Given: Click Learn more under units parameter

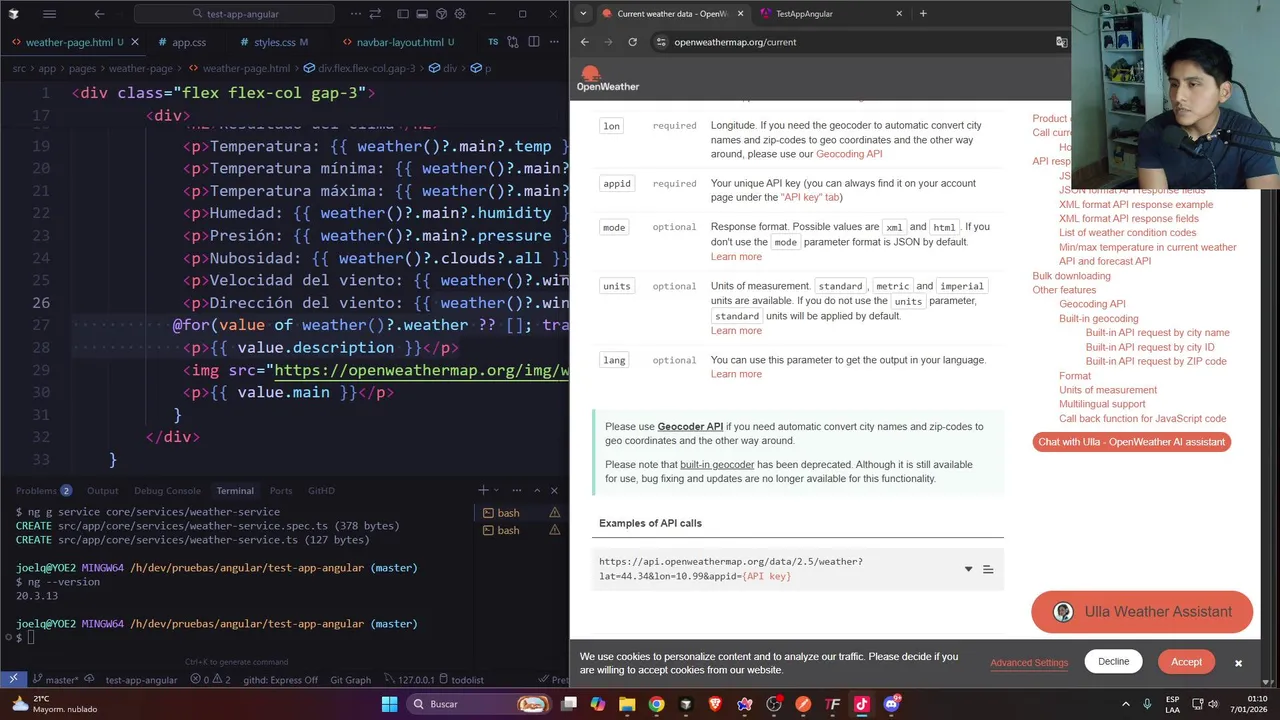Looking at the screenshot, I should [736, 331].
